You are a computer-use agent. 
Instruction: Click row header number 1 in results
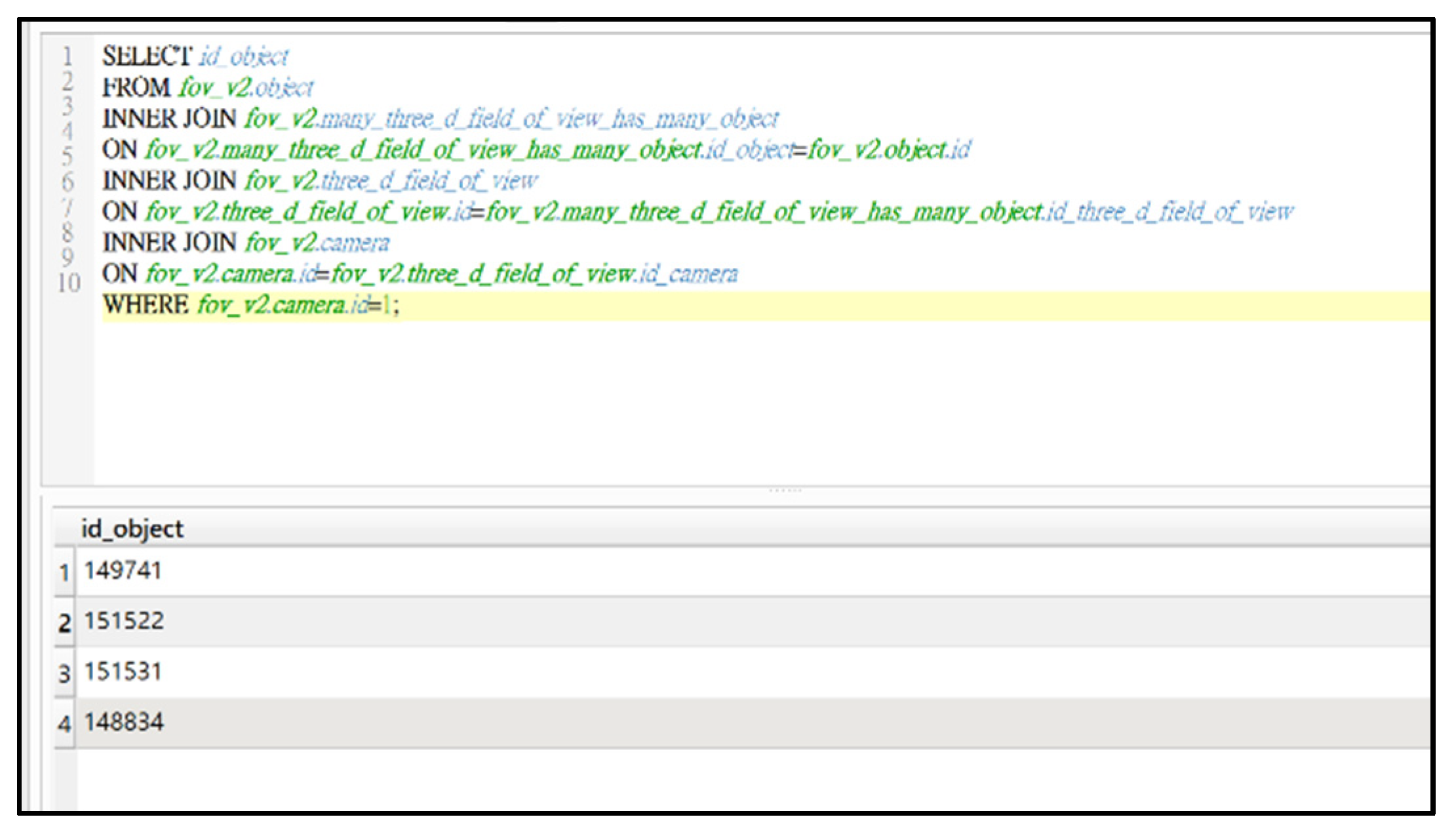click(64, 572)
